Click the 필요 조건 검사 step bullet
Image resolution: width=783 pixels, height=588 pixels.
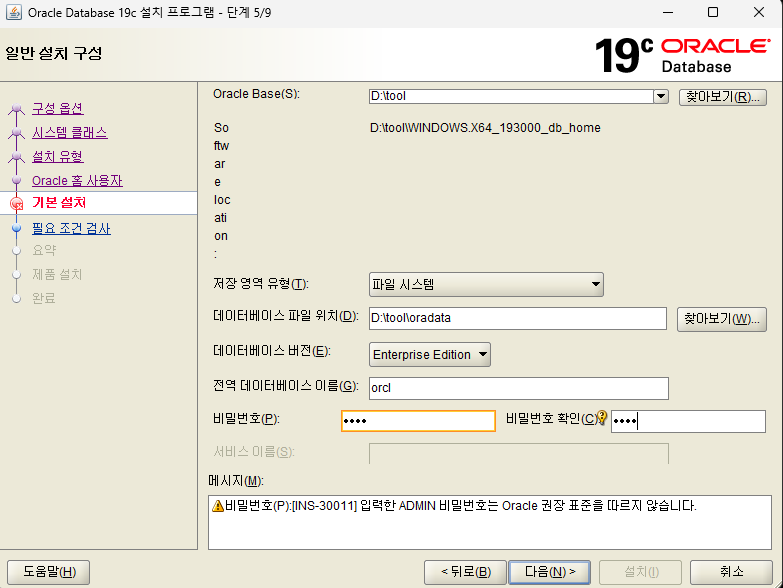(16, 228)
